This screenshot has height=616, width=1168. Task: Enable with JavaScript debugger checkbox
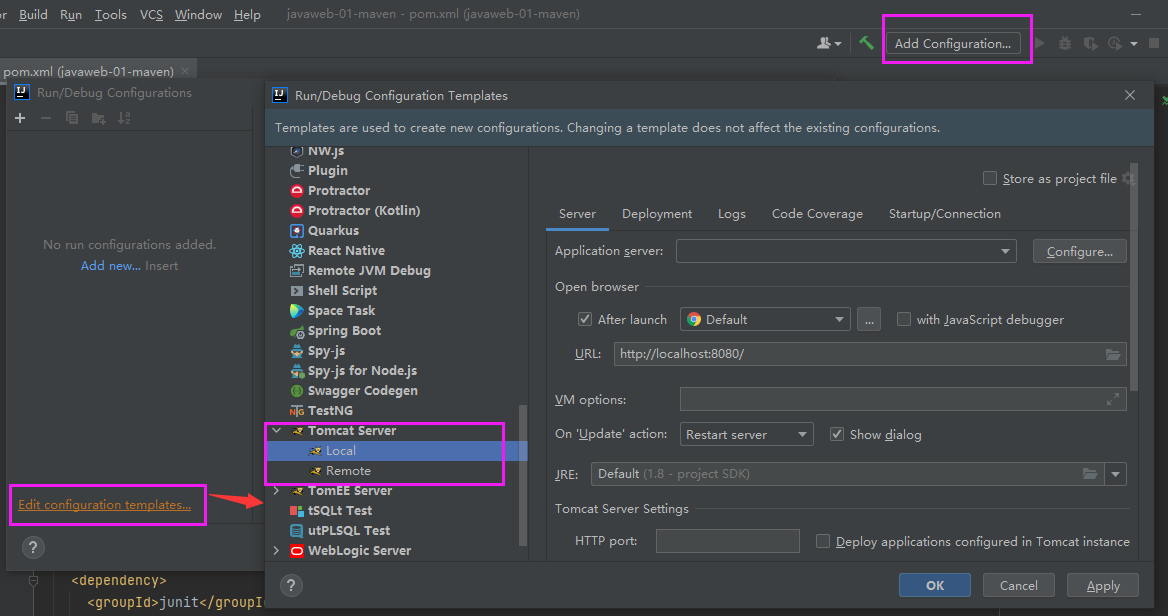pyautogui.click(x=904, y=319)
